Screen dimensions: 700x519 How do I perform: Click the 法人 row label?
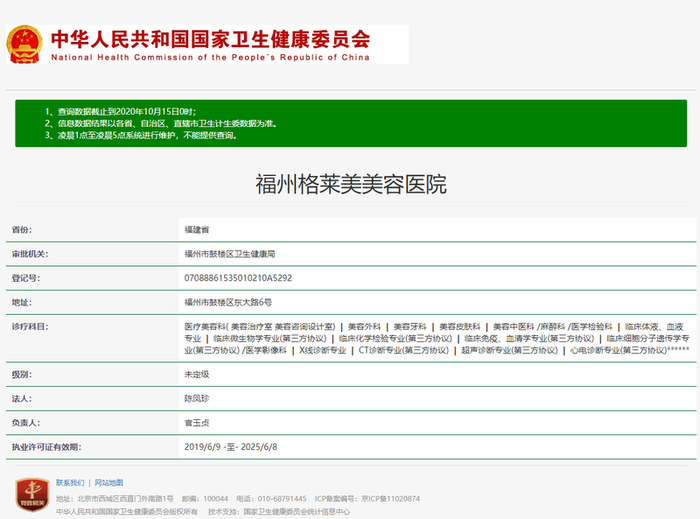click(x=21, y=399)
